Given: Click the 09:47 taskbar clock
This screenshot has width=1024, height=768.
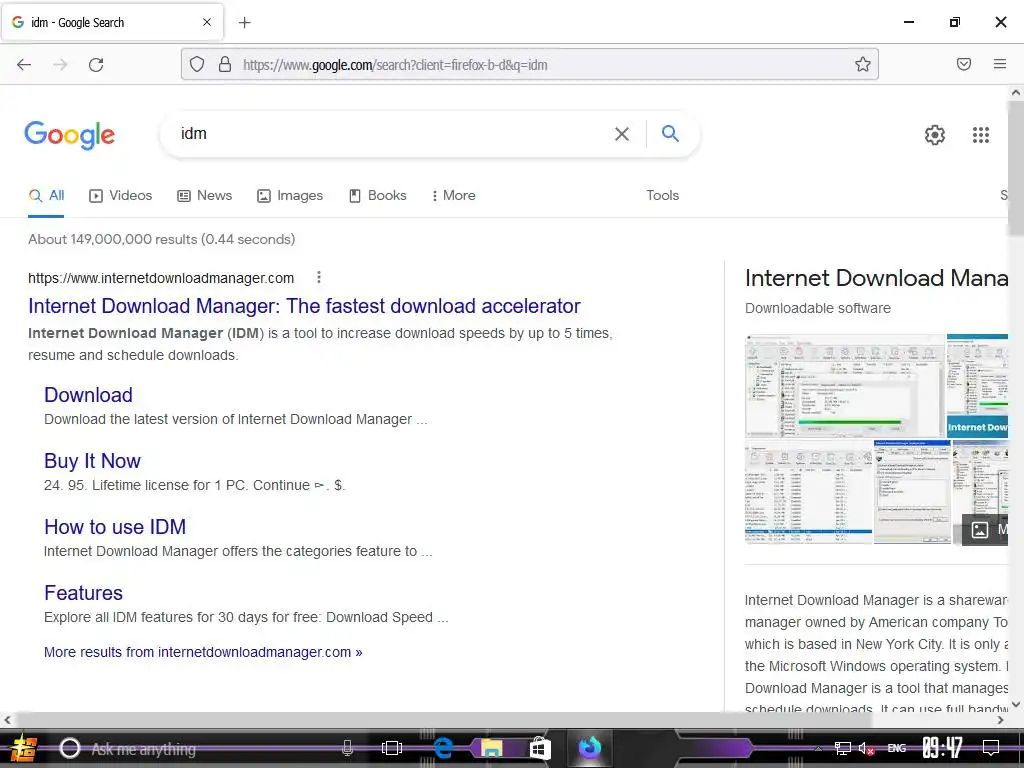Looking at the screenshot, I should pos(942,748).
